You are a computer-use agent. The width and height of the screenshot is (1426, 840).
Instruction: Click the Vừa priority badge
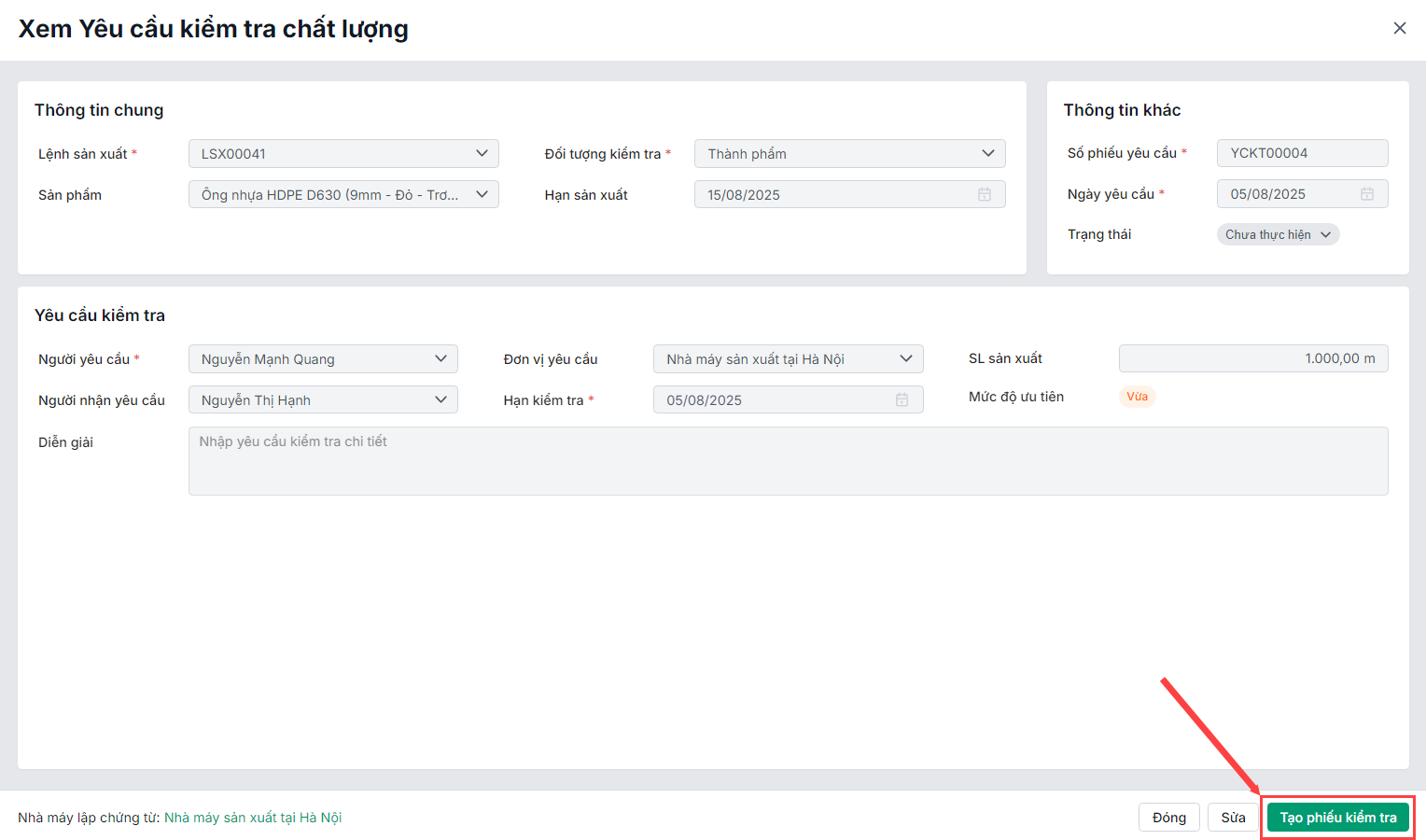1137,397
